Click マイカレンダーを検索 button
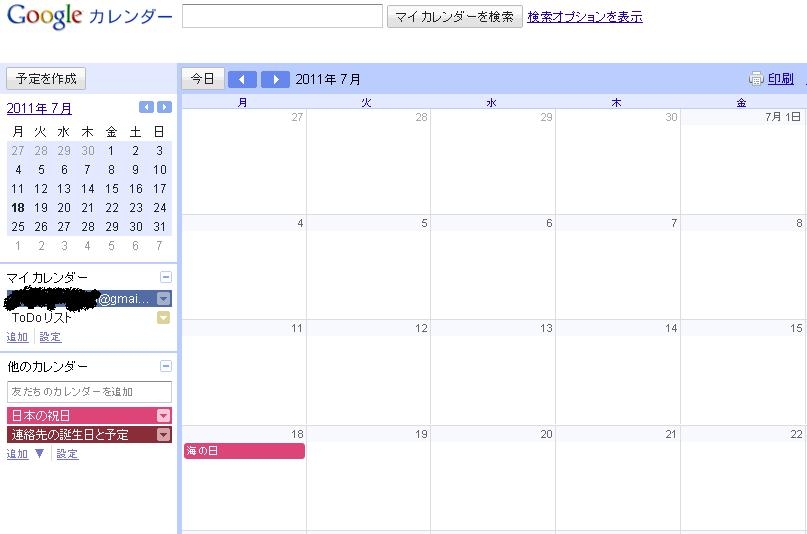Viewport: 807px width, 534px height. click(x=454, y=16)
